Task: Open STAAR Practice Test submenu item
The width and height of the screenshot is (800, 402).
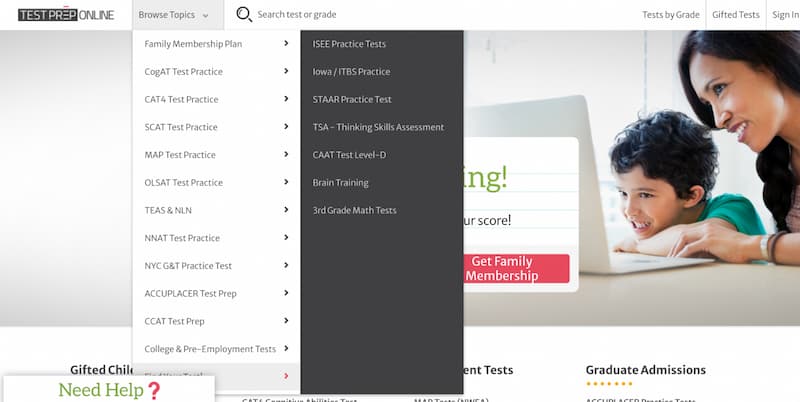Action: [x=352, y=99]
